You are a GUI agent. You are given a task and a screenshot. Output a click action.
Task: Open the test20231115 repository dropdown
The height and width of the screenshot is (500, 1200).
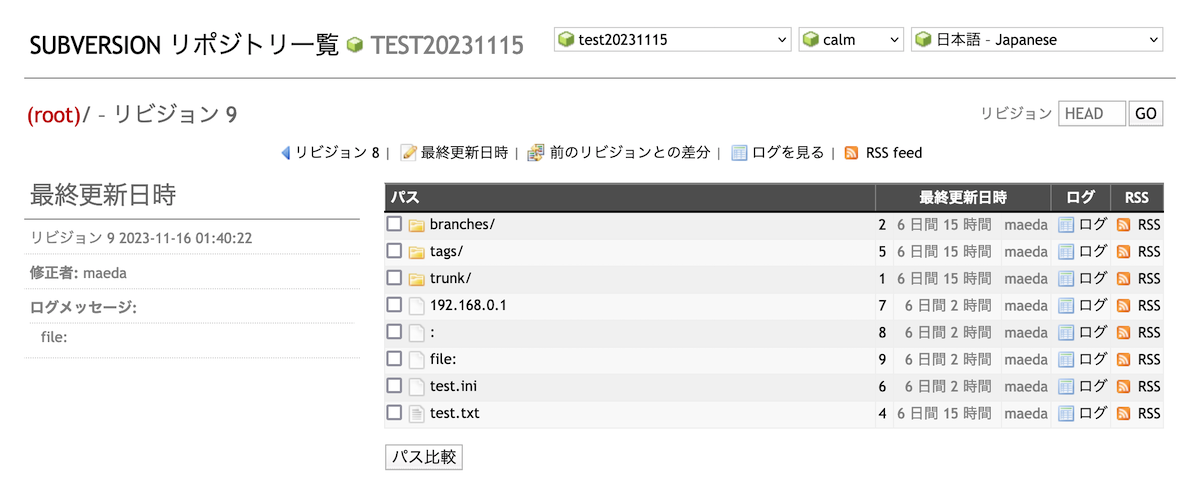tap(673, 40)
